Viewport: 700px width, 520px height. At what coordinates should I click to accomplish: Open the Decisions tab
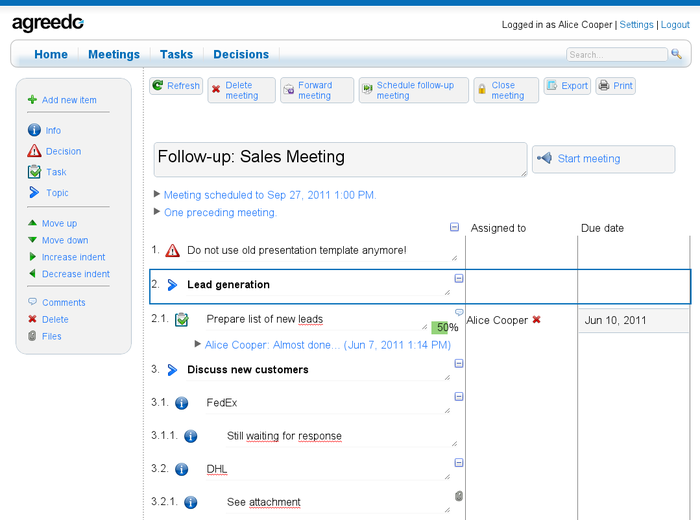pyautogui.click(x=241, y=55)
